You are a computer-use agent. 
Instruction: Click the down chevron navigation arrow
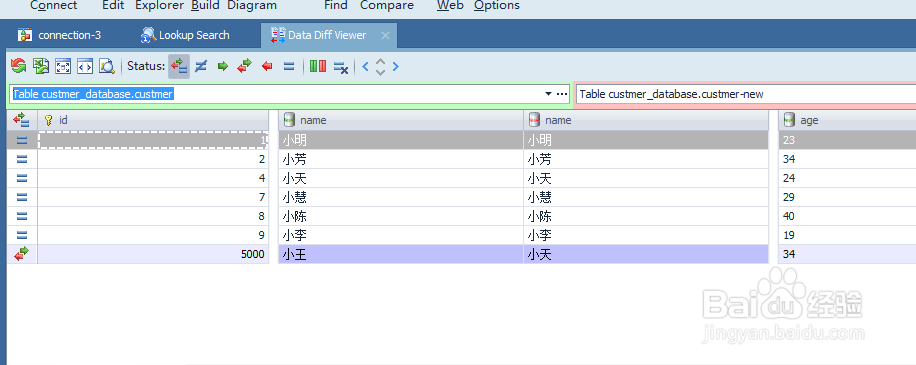point(380,72)
